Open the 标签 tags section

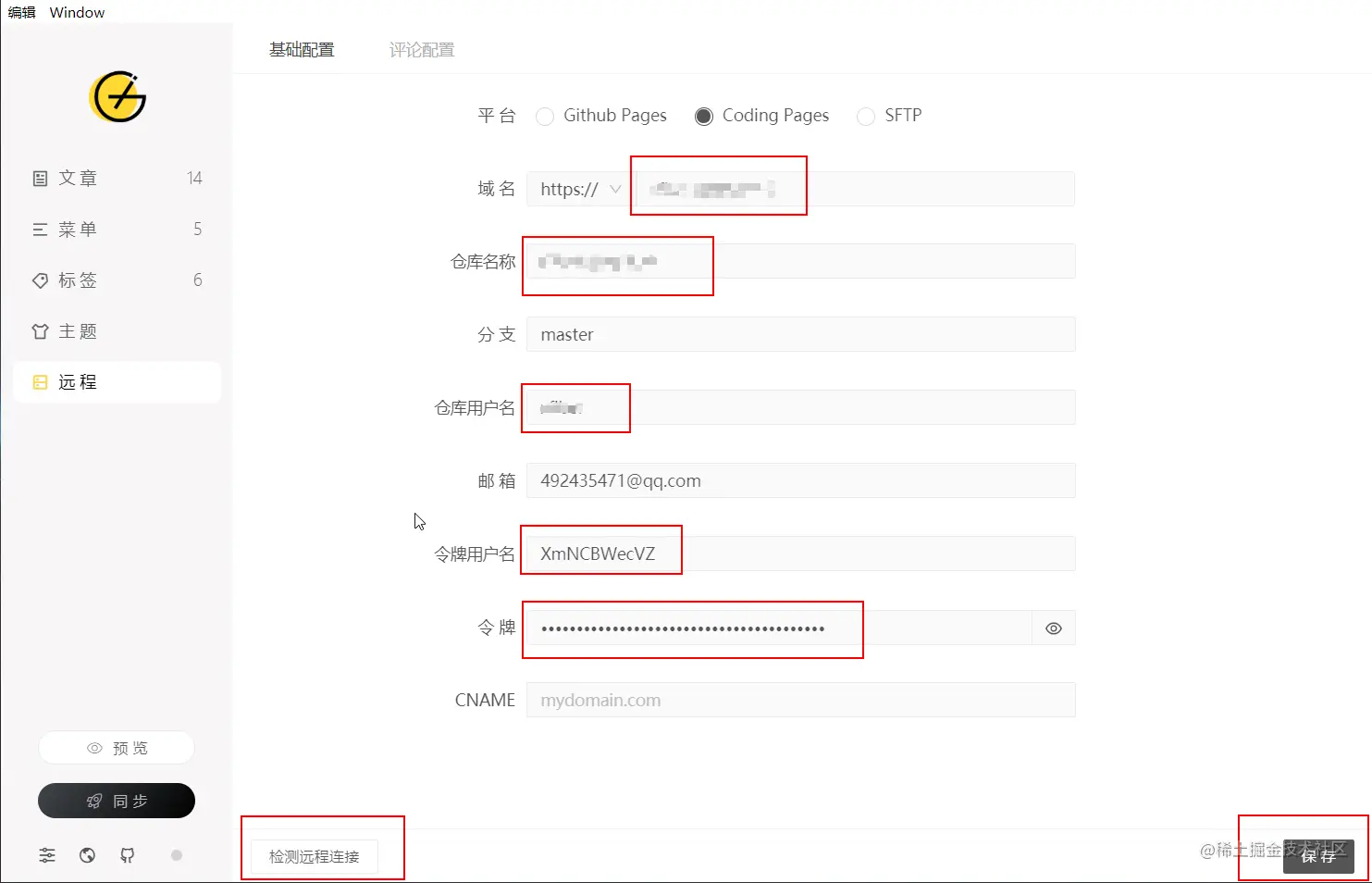[117, 280]
